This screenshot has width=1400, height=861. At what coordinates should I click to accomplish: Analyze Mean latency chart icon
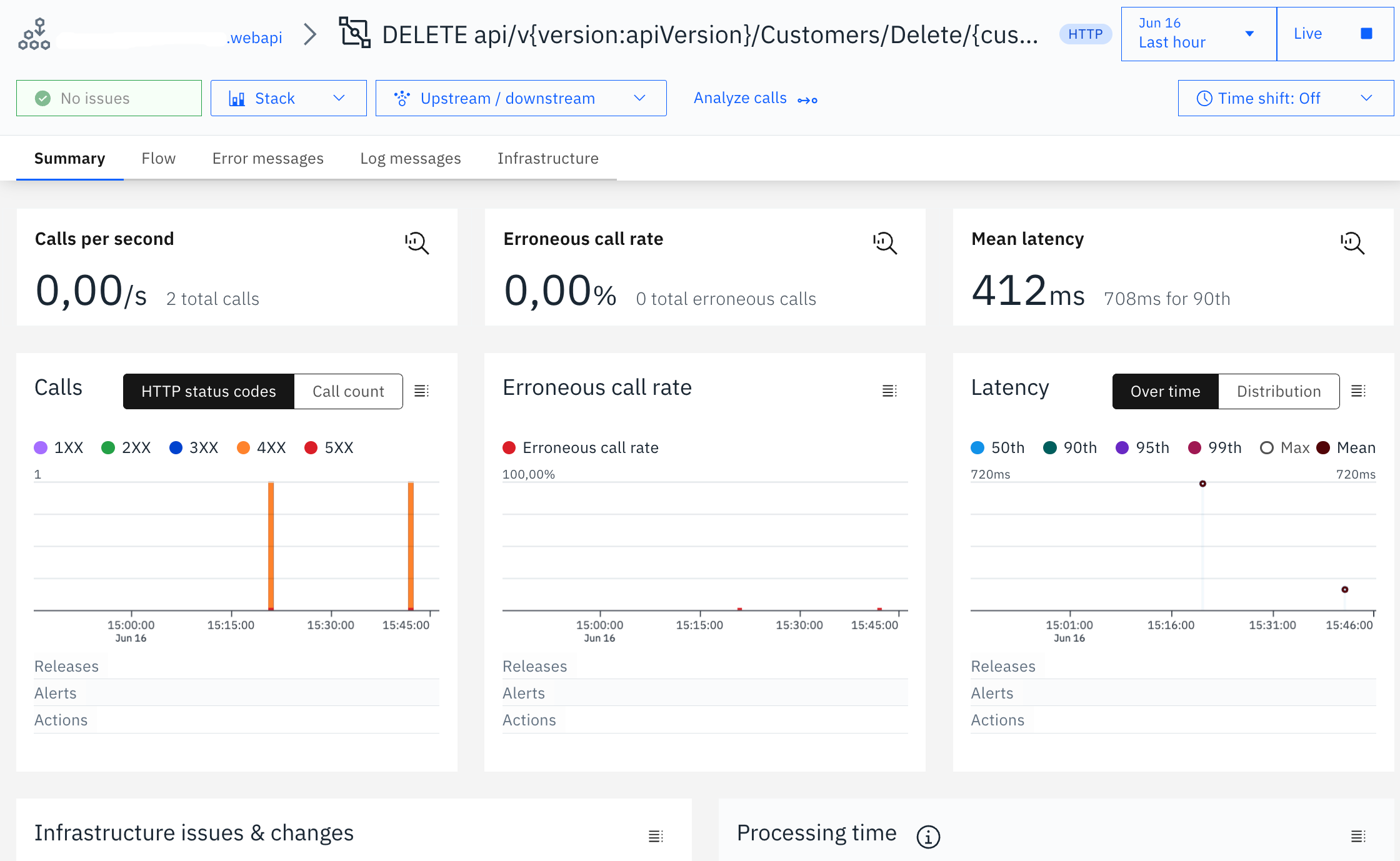tap(1352, 242)
